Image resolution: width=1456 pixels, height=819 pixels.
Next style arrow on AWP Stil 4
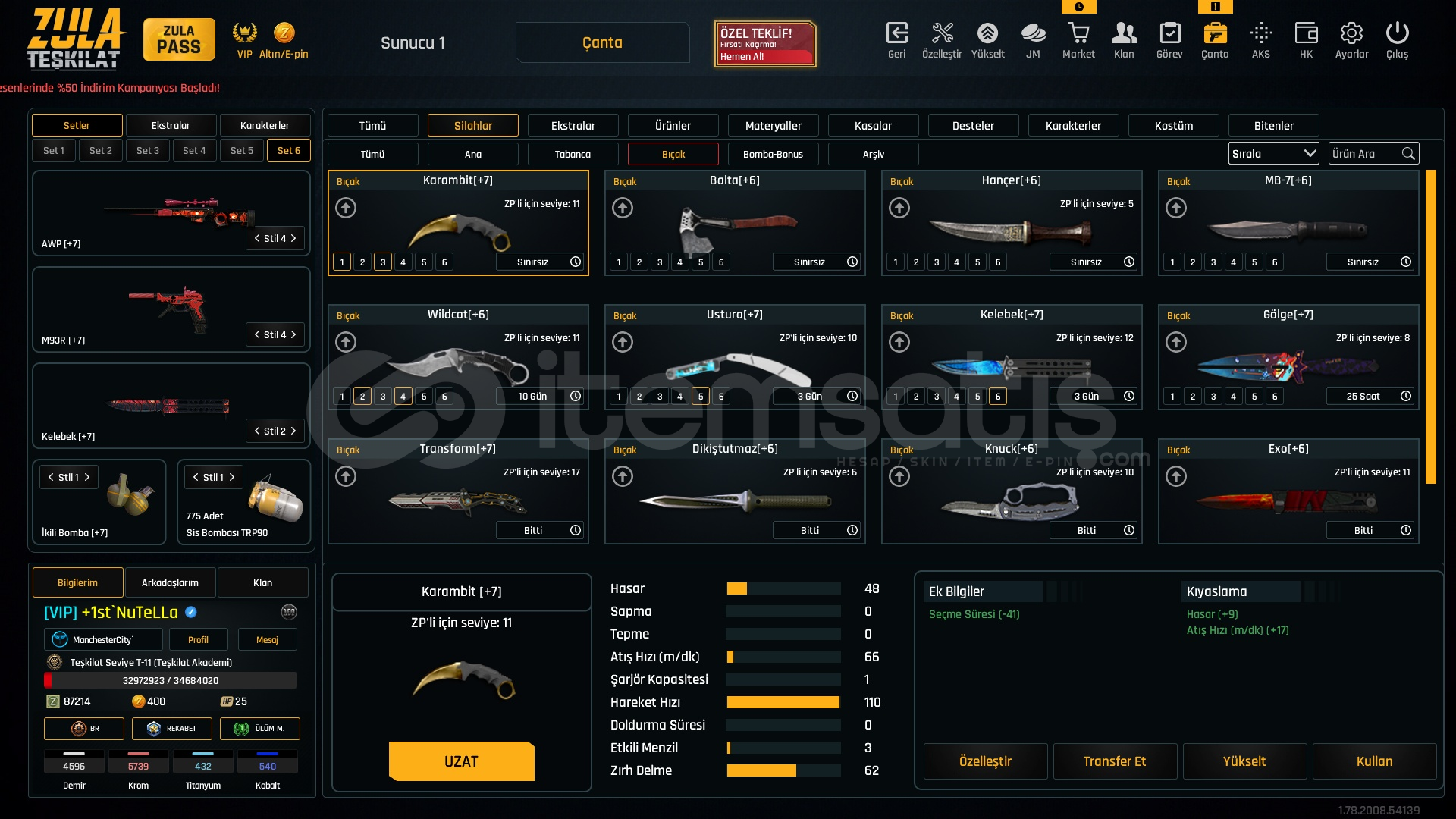point(293,238)
